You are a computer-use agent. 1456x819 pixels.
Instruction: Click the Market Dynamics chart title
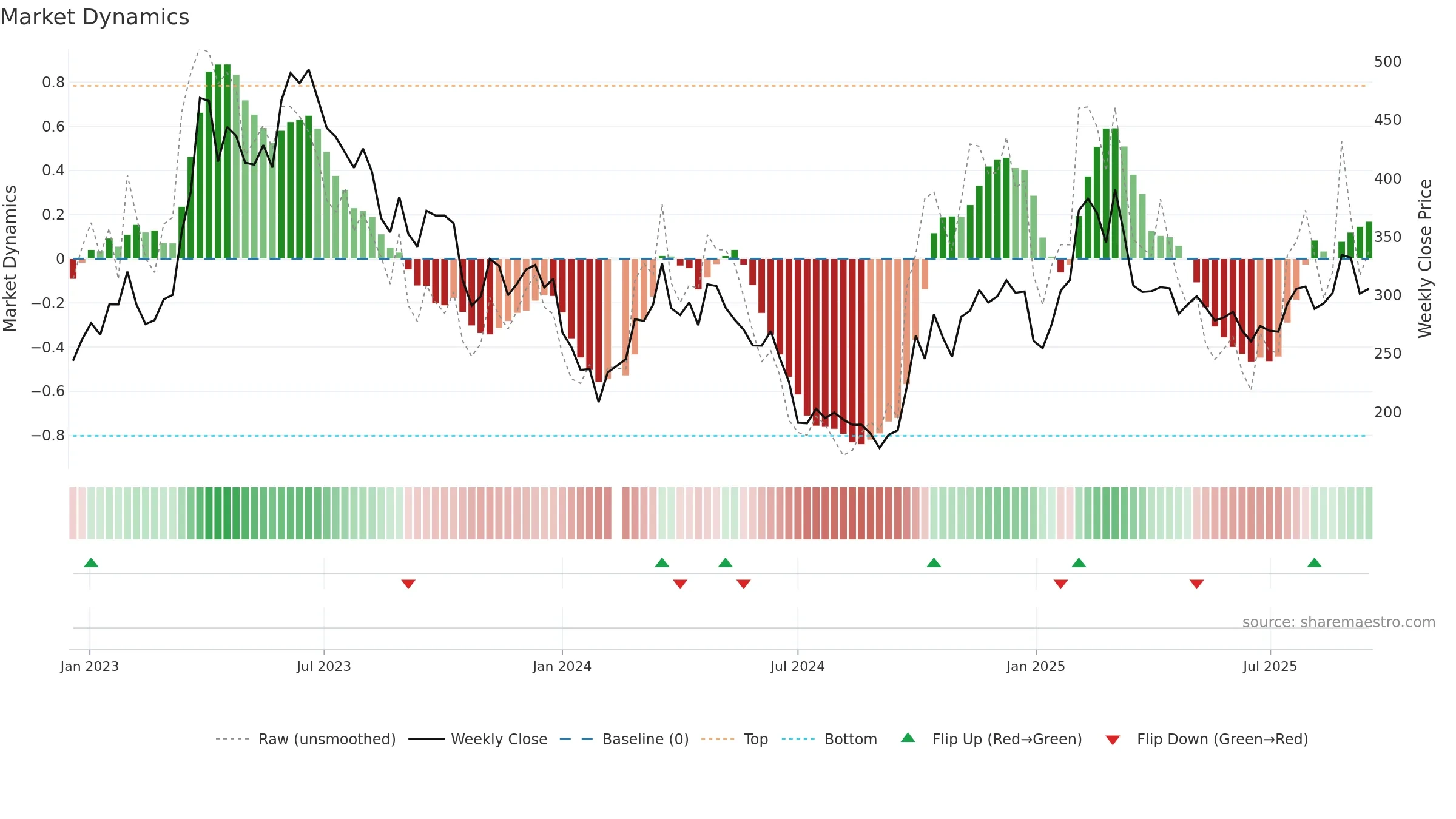95,17
